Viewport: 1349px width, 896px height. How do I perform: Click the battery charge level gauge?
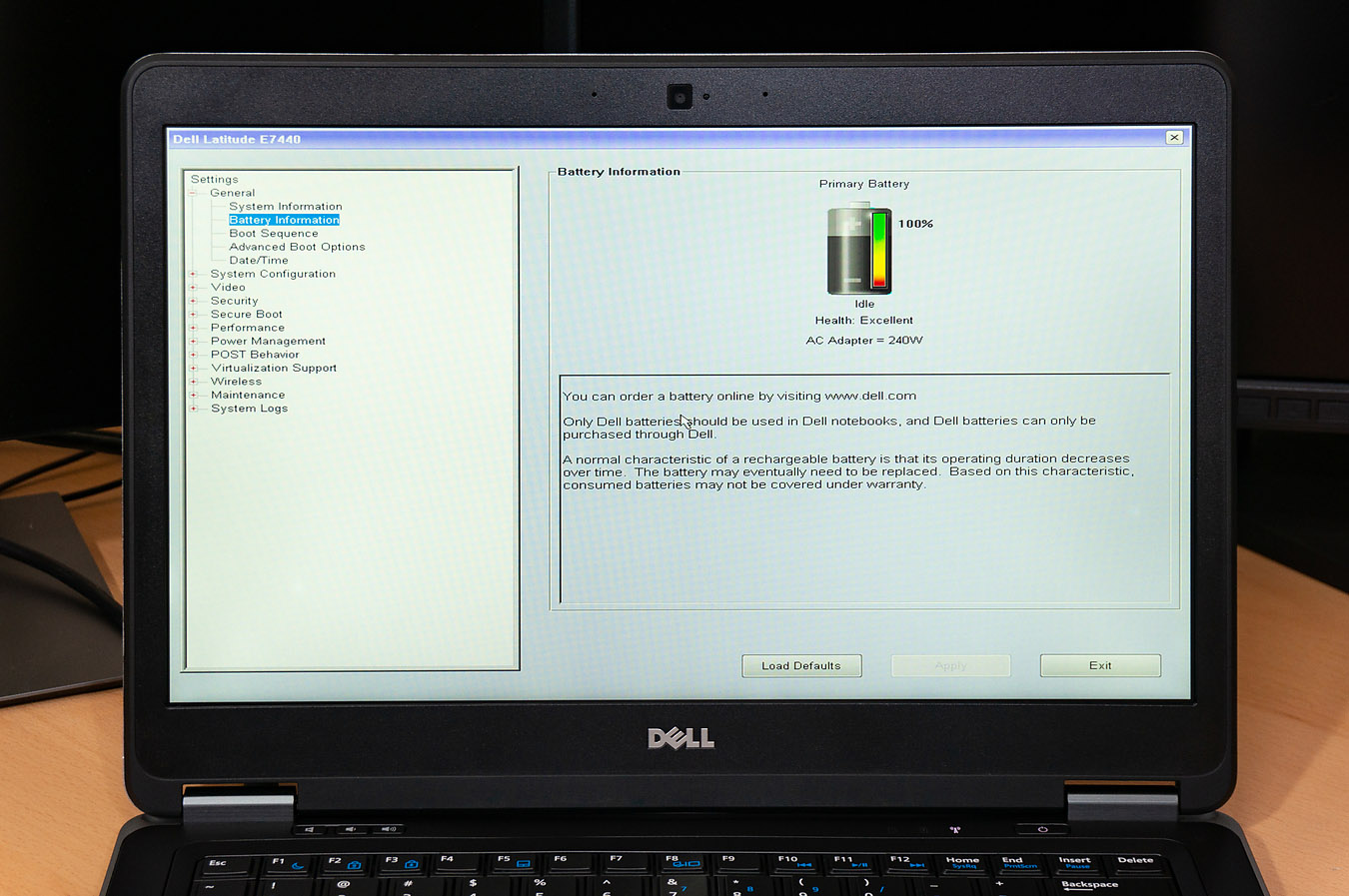(879, 251)
